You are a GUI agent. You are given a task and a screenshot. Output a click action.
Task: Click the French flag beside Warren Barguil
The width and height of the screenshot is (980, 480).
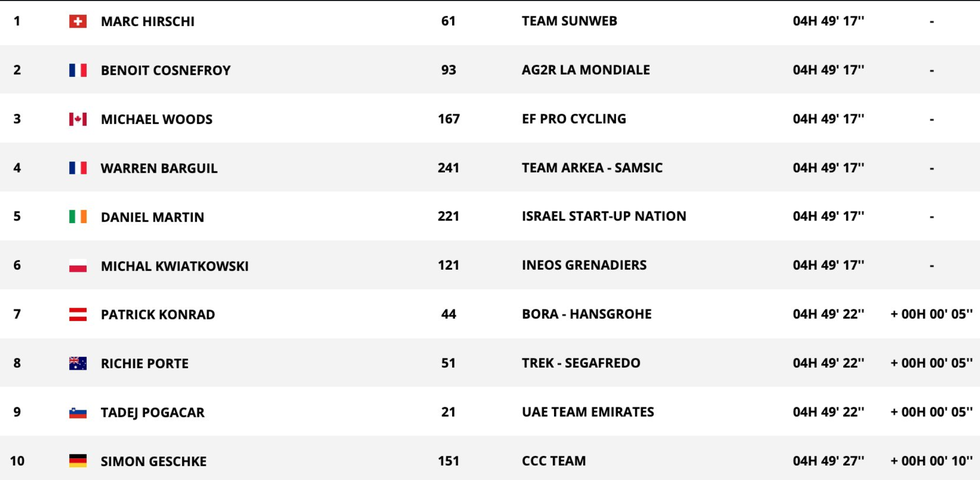click(x=78, y=168)
